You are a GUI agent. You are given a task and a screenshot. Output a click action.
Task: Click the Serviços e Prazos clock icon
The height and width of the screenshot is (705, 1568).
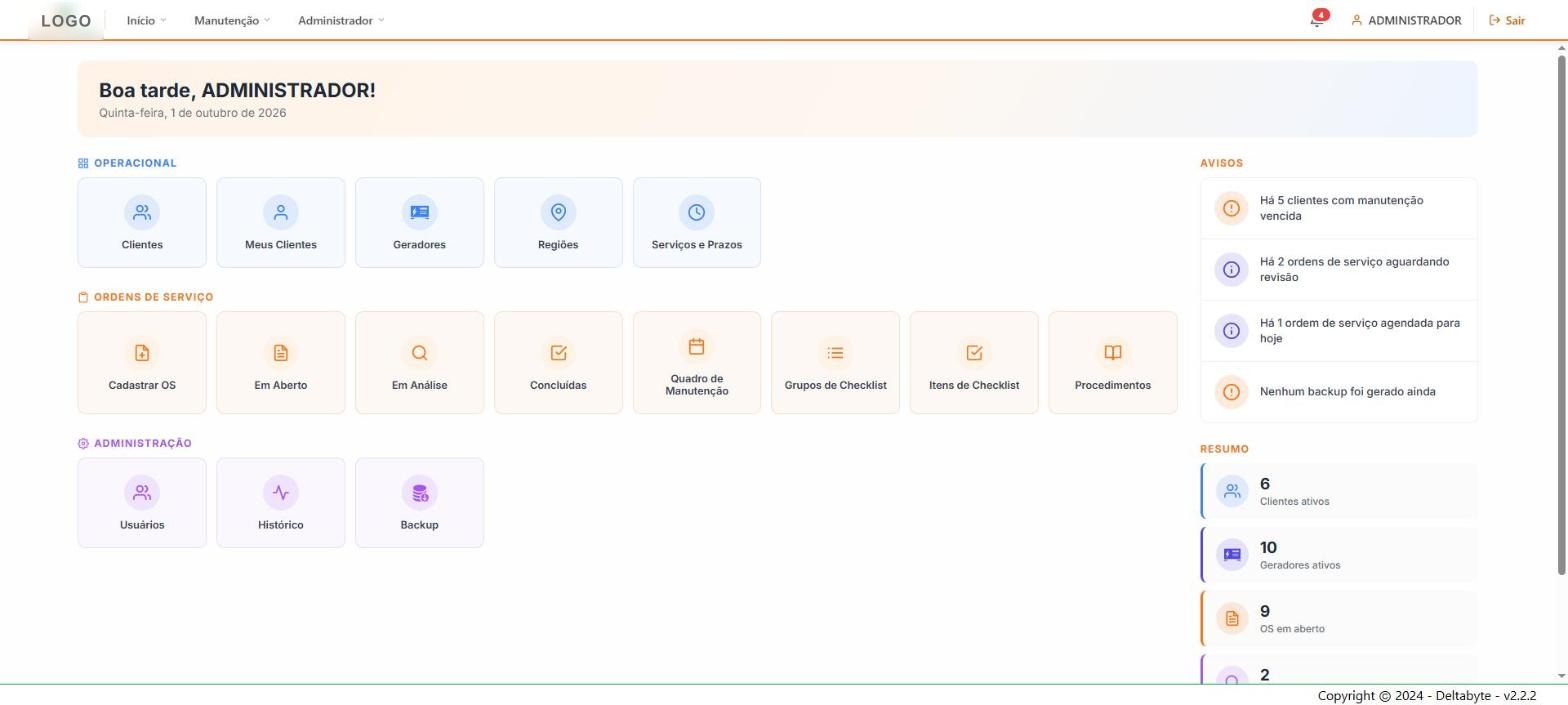click(697, 212)
